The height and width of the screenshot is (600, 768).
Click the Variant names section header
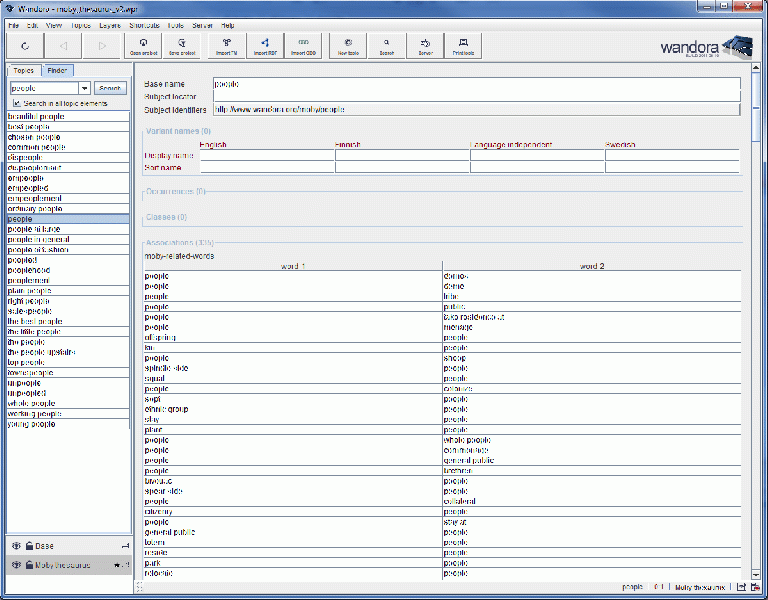click(178, 131)
